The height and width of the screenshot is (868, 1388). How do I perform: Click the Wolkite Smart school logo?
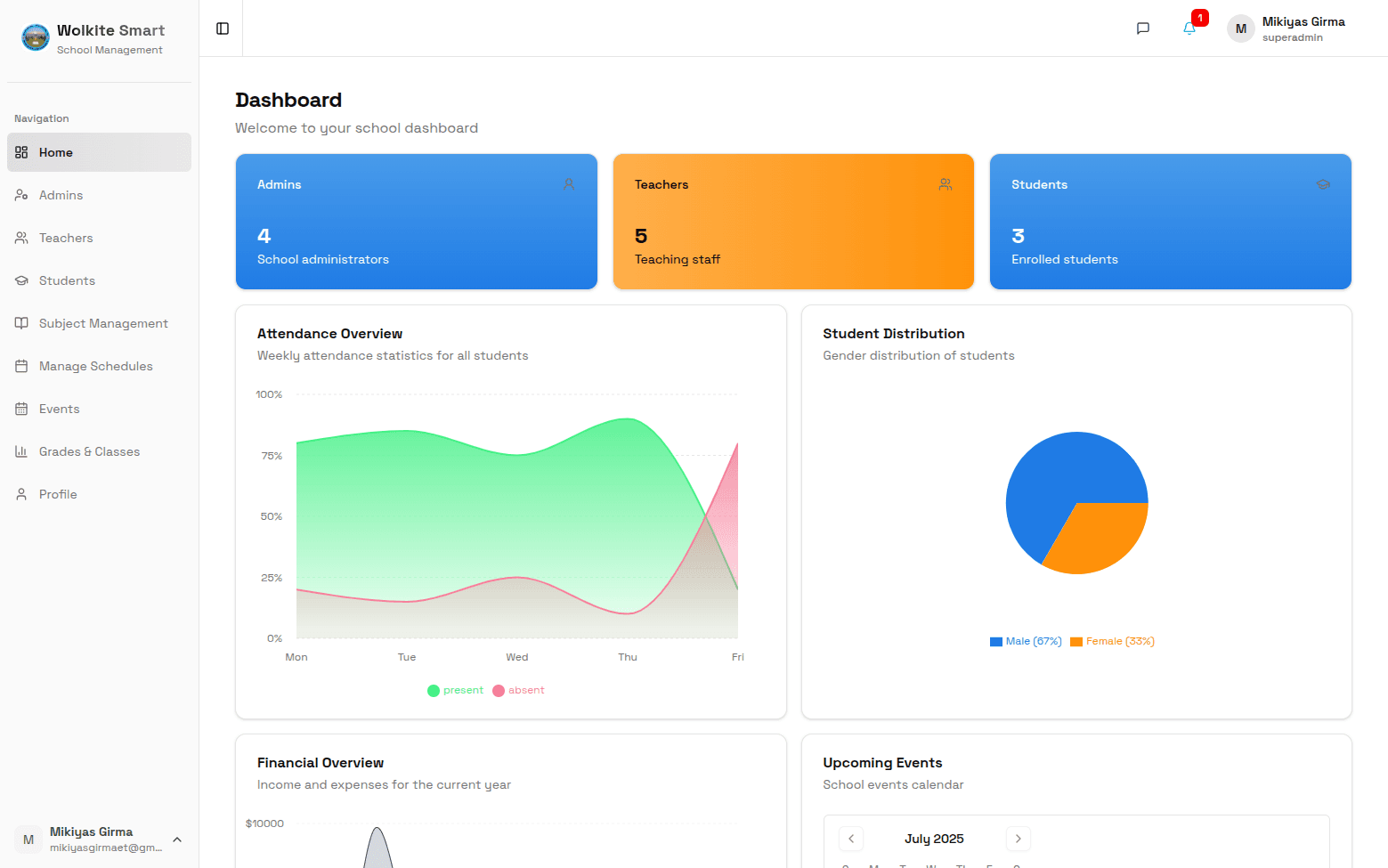coord(36,37)
